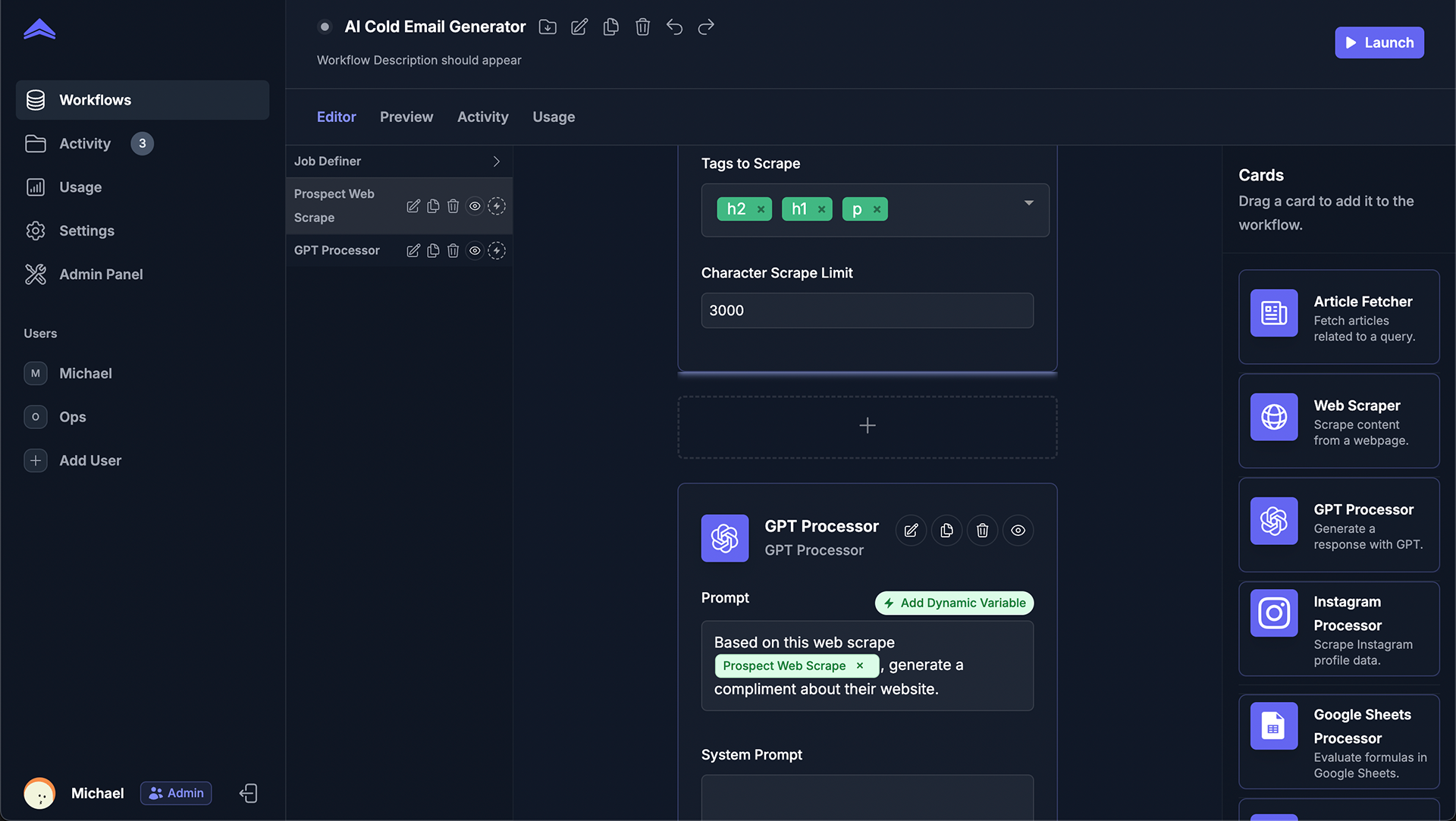The image size is (1456, 821).
Task: Edit GPT Processor card with pencil icon
Action: [911, 531]
